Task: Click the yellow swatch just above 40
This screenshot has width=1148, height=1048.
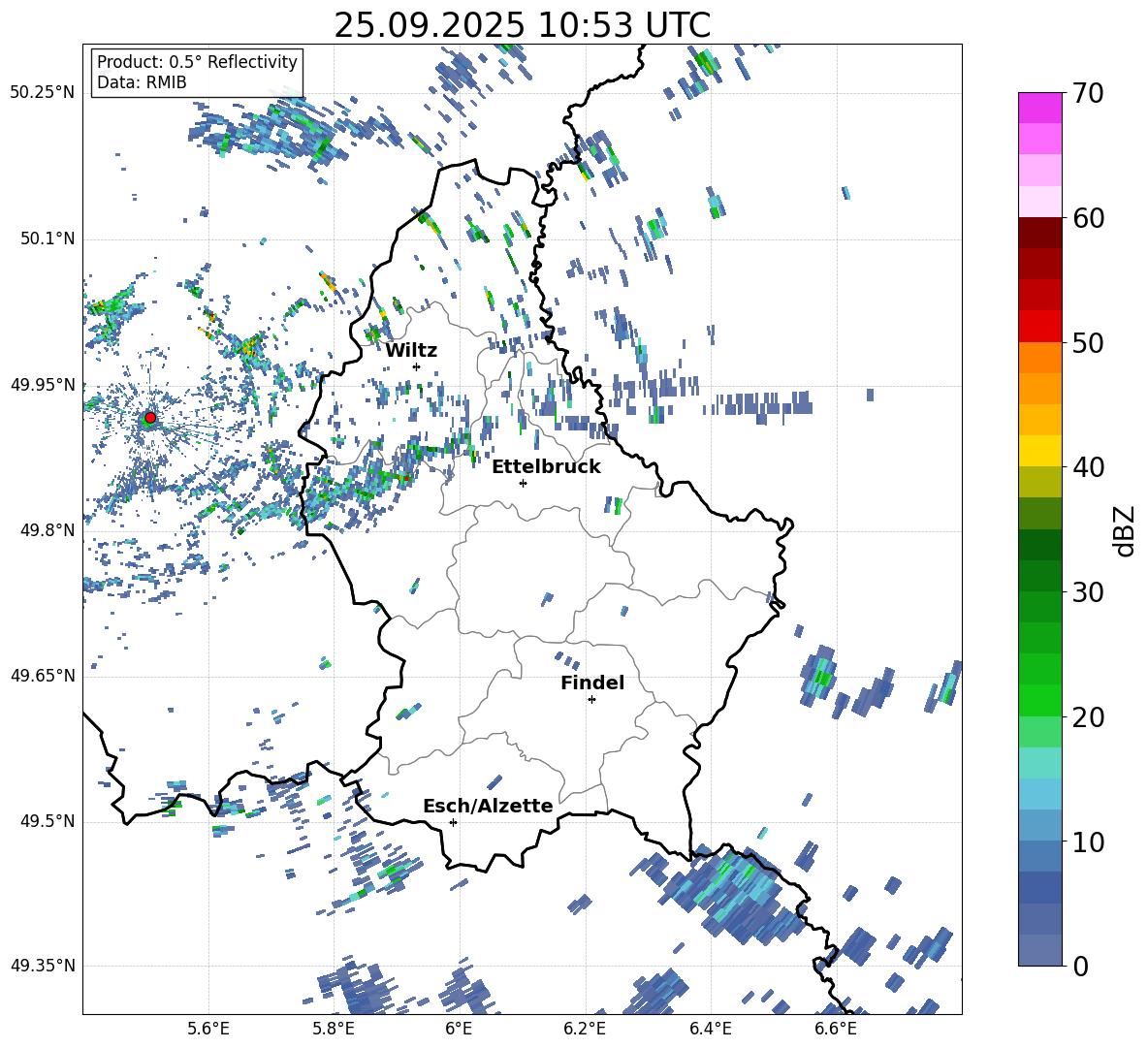Action: (x=1039, y=452)
